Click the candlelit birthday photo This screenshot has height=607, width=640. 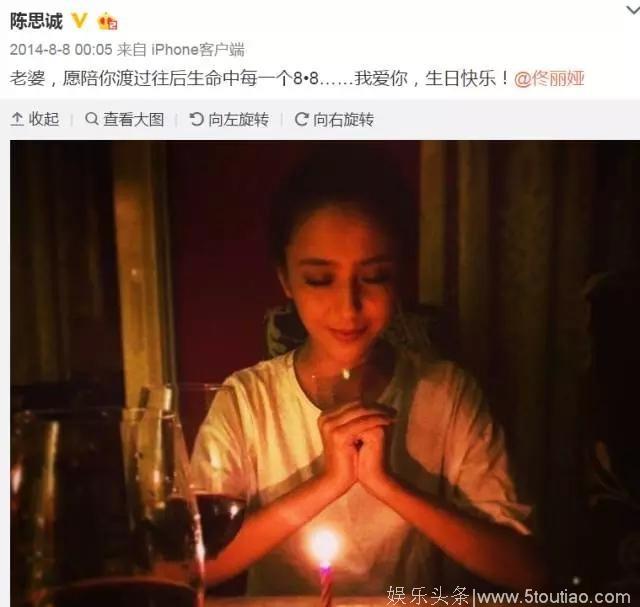325,374
